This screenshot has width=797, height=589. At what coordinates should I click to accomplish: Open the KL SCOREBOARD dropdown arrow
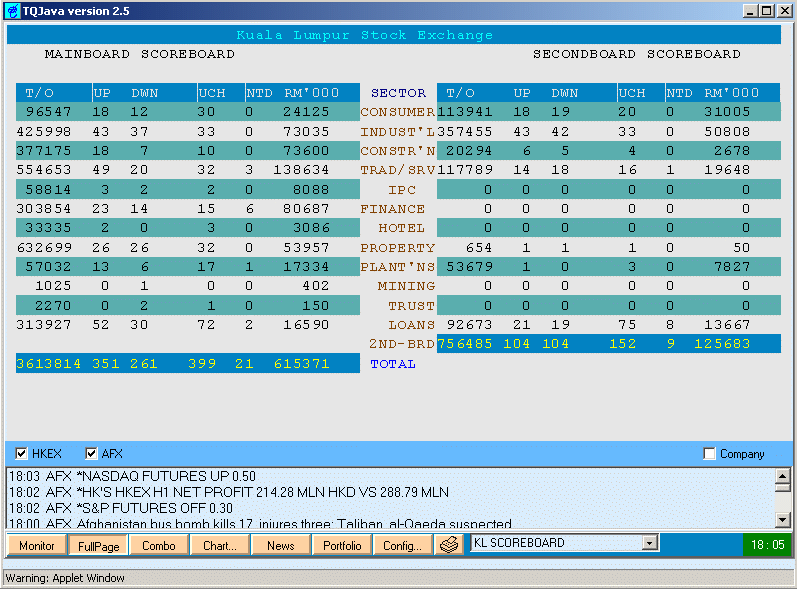tap(650, 543)
